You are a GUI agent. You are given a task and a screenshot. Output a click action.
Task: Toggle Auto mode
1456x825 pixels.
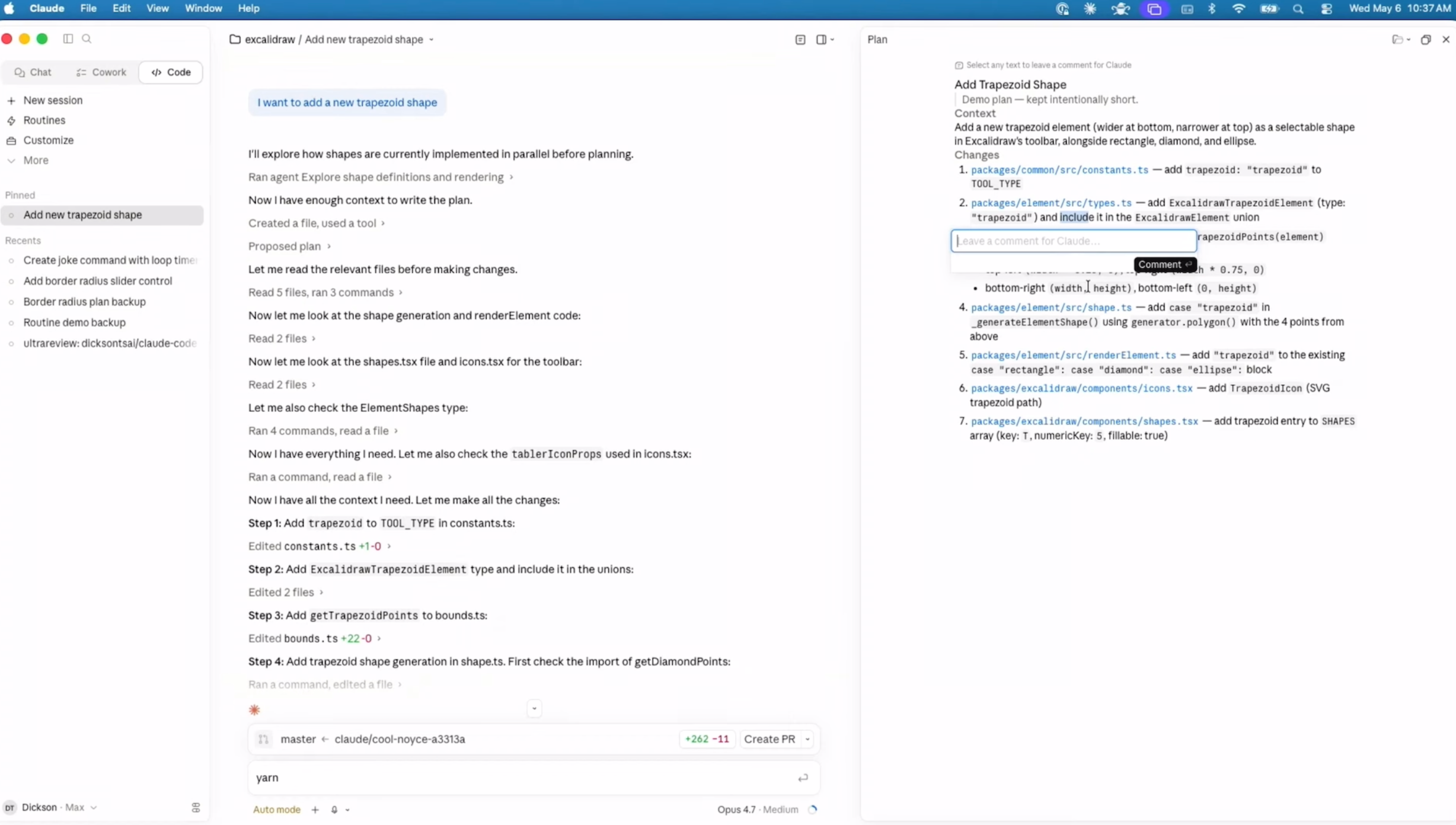pos(276,810)
